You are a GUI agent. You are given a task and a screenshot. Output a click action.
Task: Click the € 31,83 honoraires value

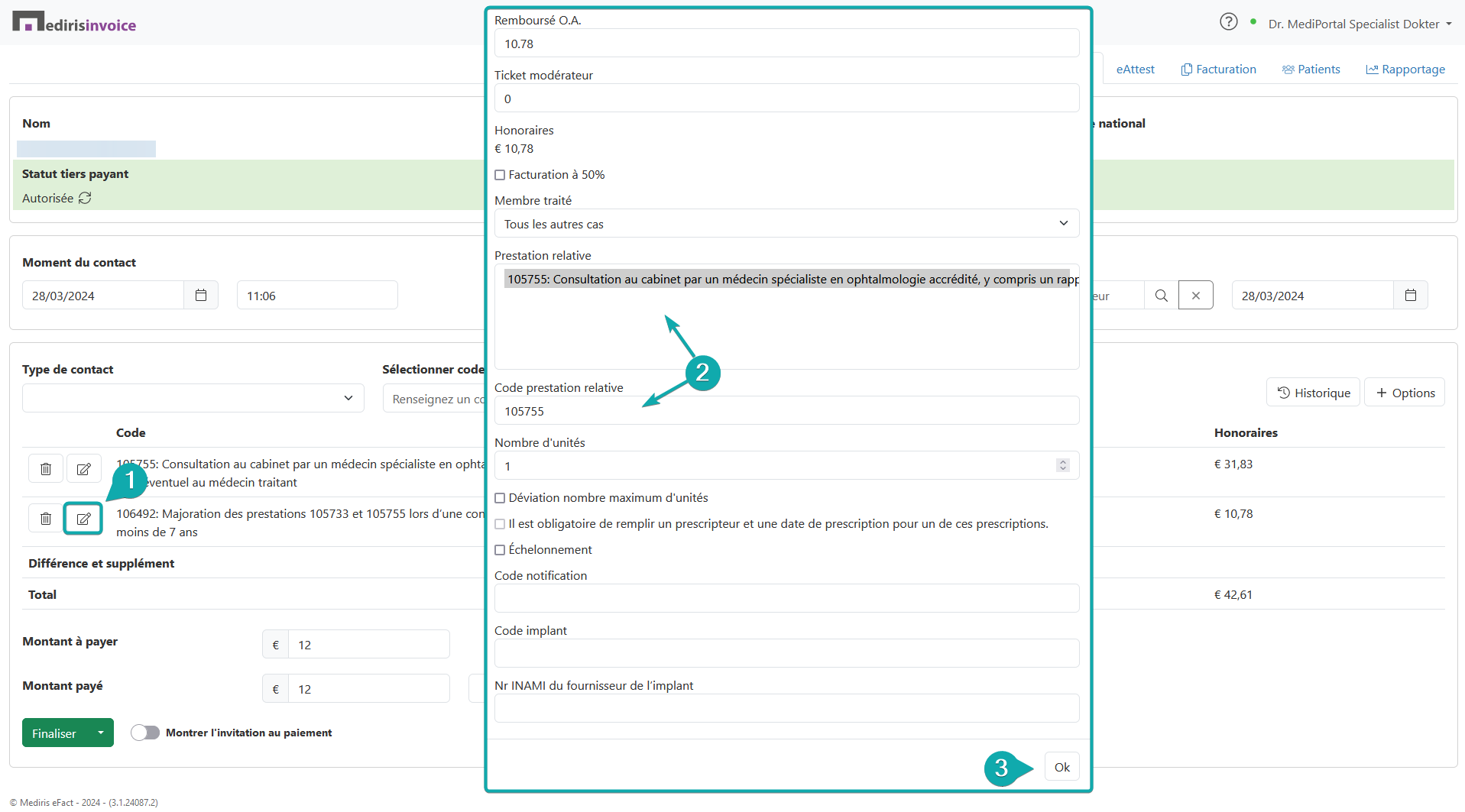coord(1233,464)
